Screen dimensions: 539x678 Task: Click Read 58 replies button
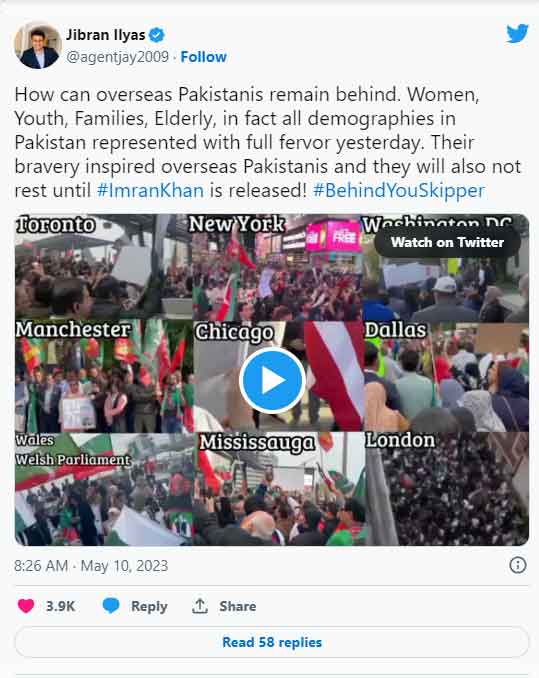coord(272,642)
